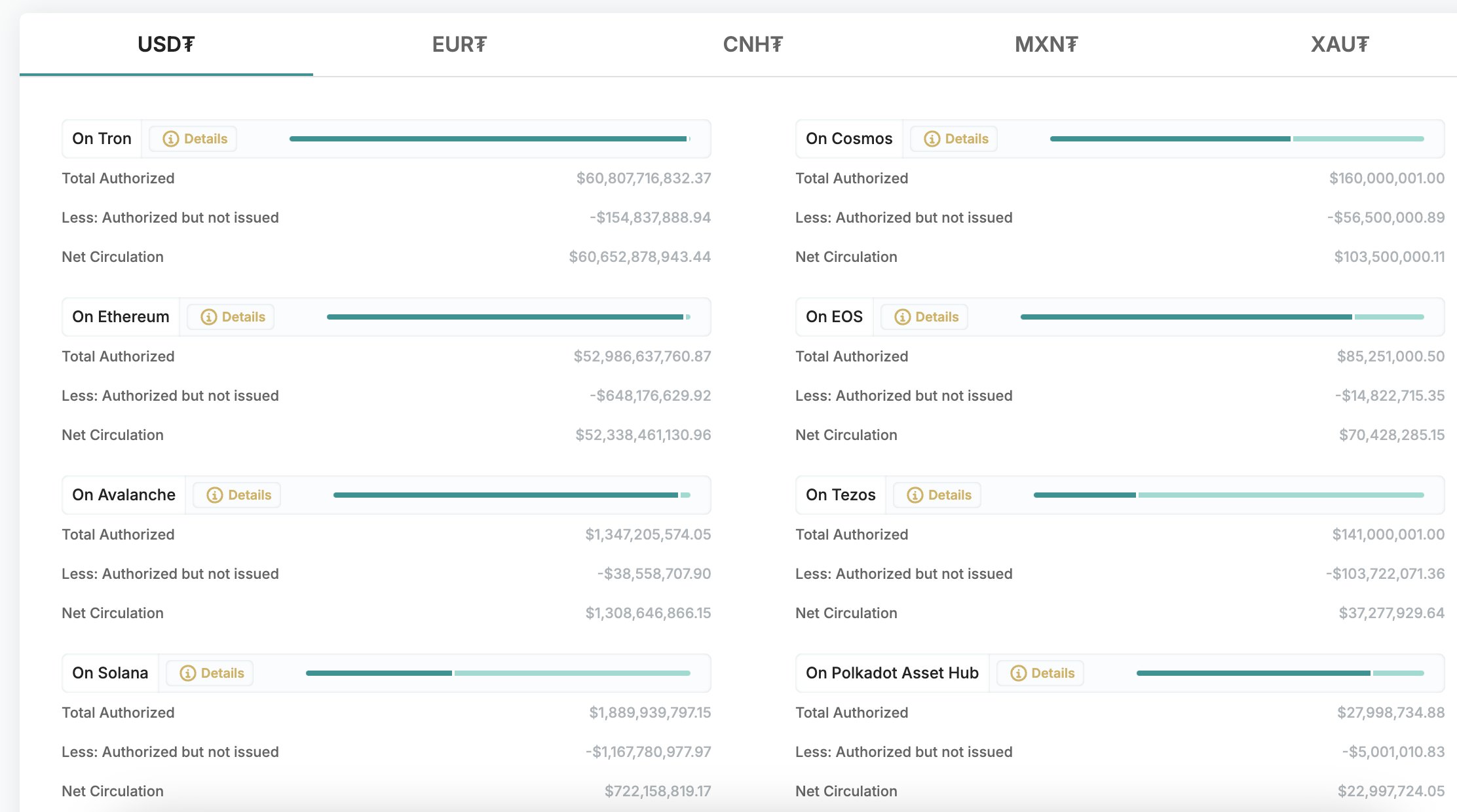Screen dimensions: 1457x812
Task: Select Solana total authorized $1,889,939,797.15
Action: tap(650, 712)
